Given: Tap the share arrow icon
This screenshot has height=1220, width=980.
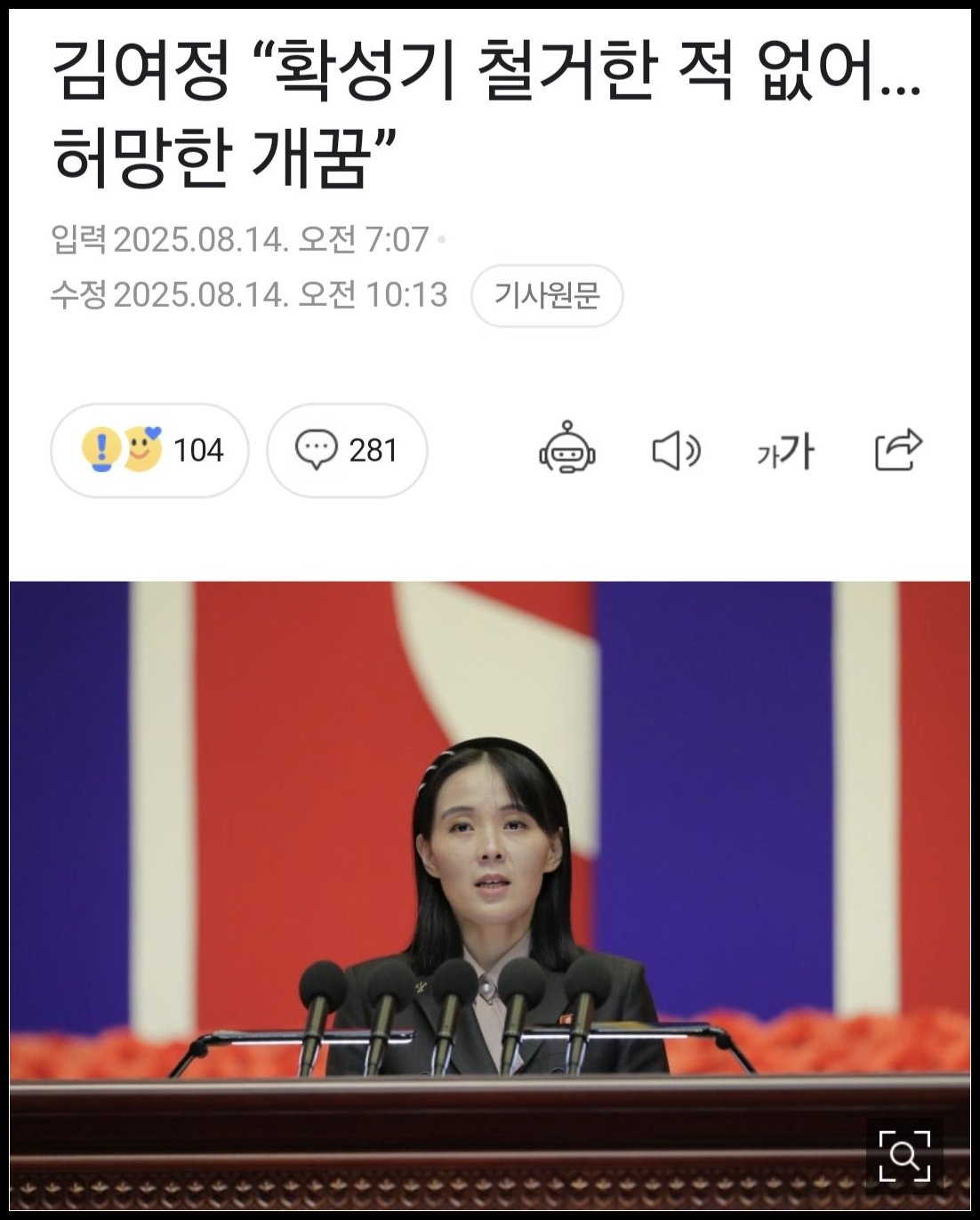Looking at the screenshot, I should coord(898,449).
